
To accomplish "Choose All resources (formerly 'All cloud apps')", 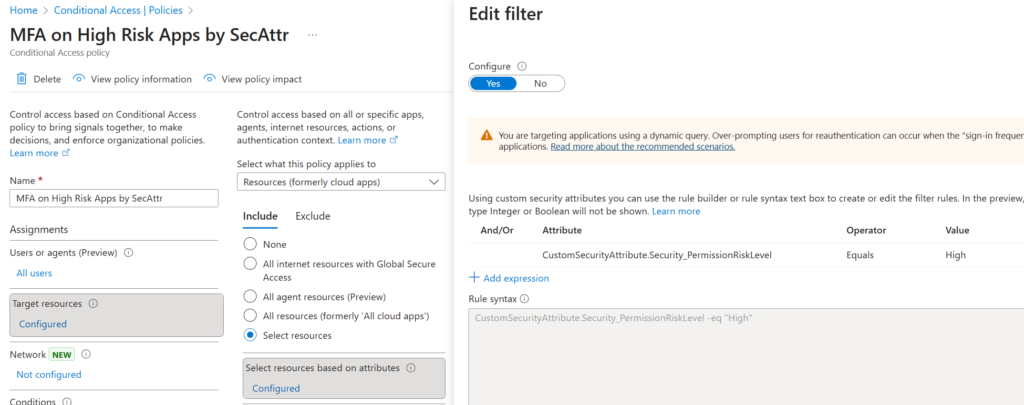I will 250,316.
